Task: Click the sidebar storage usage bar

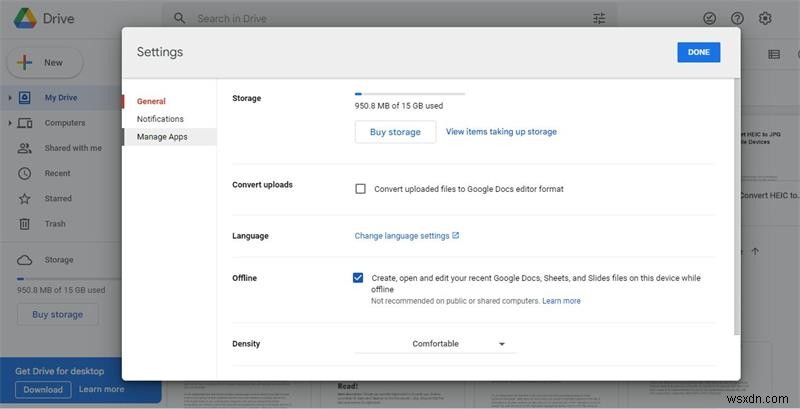Action: (x=69, y=279)
